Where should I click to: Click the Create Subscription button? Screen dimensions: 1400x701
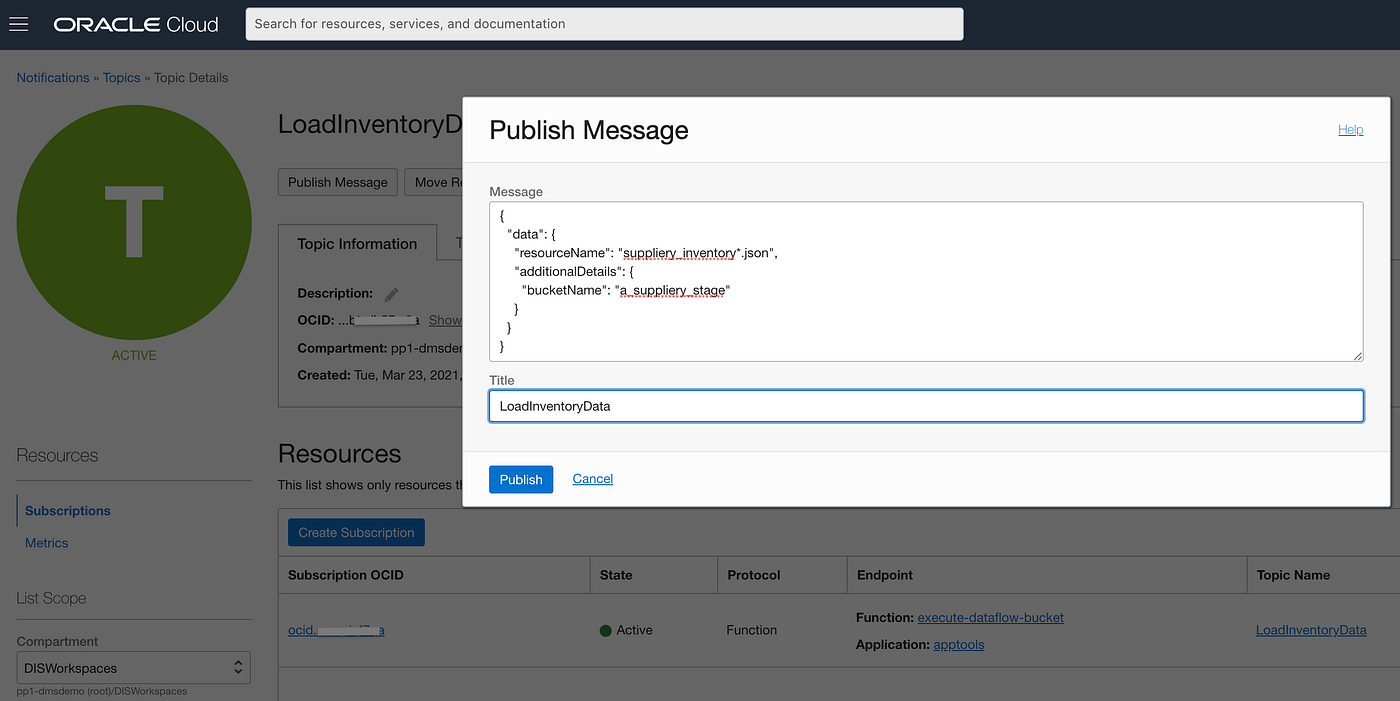[x=356, y=532]
